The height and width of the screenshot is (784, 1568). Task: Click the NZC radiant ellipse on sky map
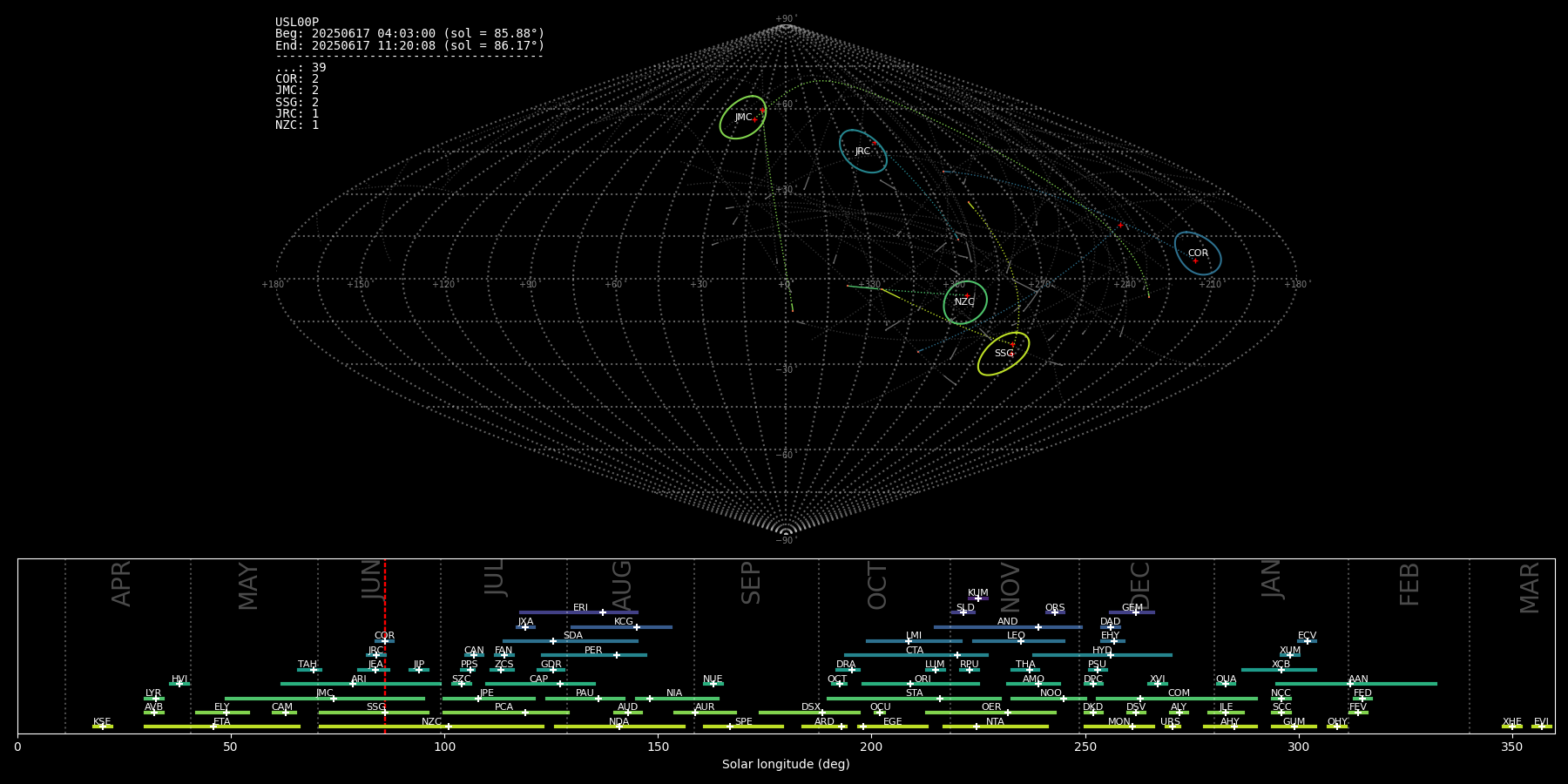965,302
